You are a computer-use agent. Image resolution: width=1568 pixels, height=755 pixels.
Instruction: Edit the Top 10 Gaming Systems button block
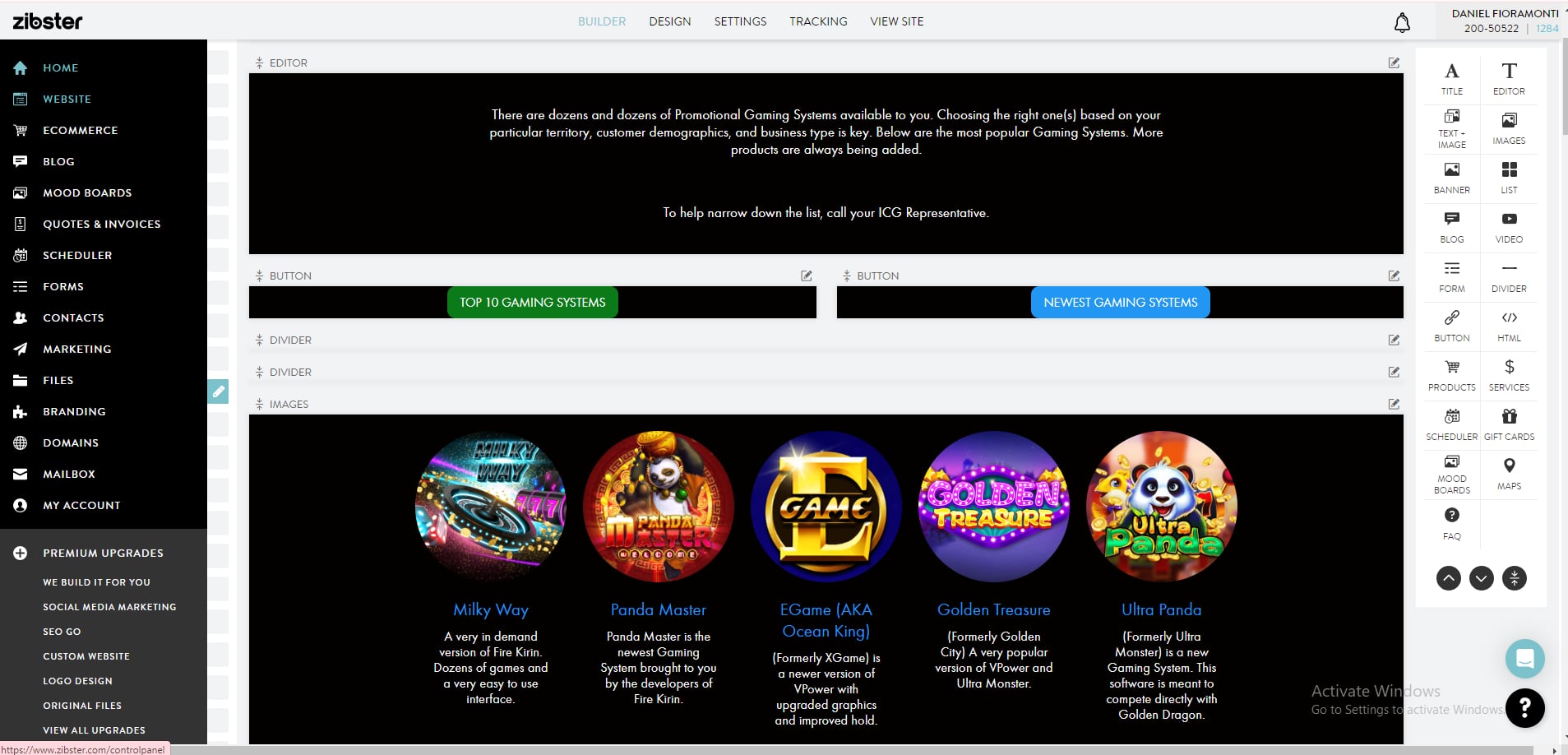pyautogui.click(x=807, y=276)
